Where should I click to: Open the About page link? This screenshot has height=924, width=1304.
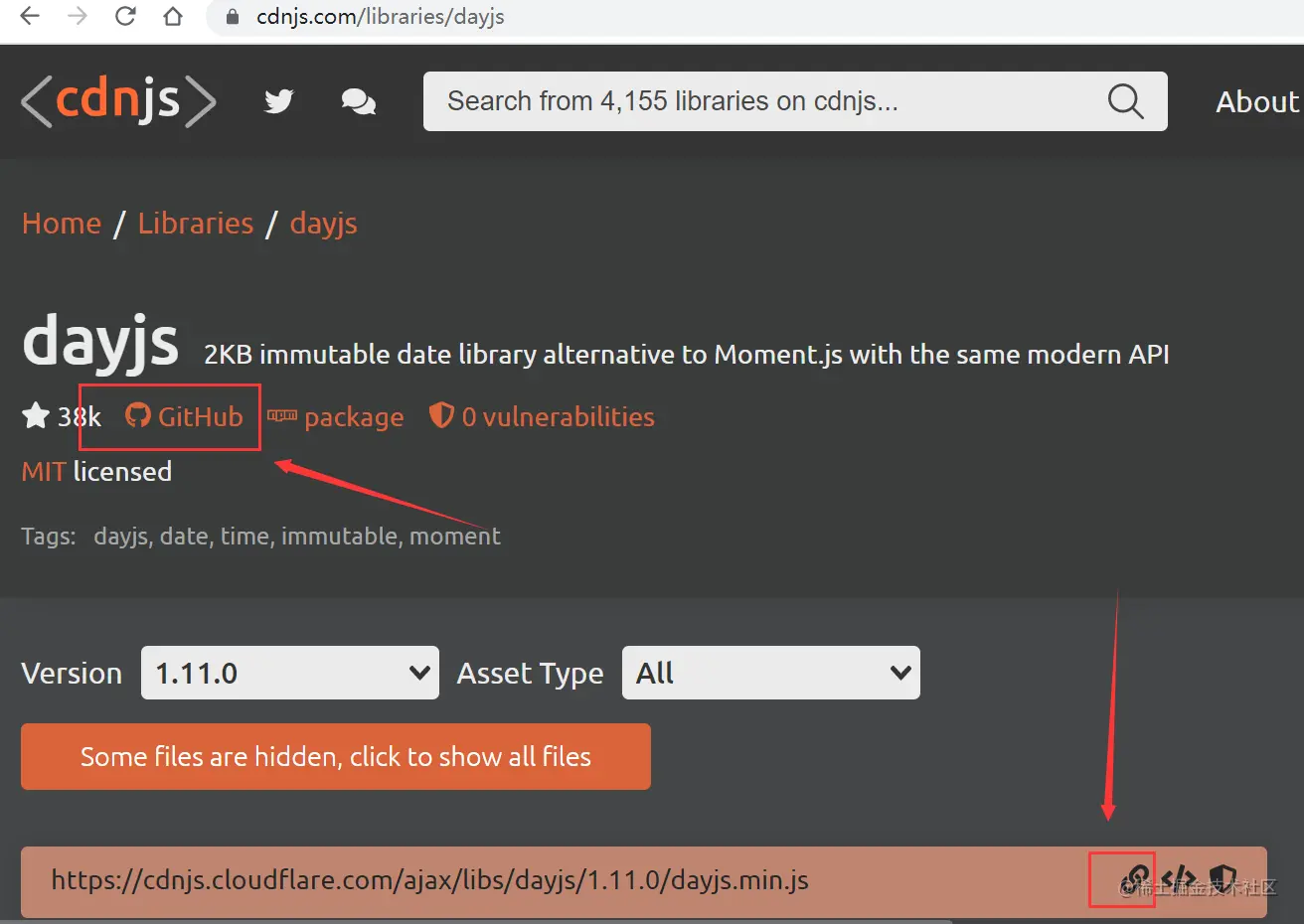pyautogui.click(x=1257, y=101)
